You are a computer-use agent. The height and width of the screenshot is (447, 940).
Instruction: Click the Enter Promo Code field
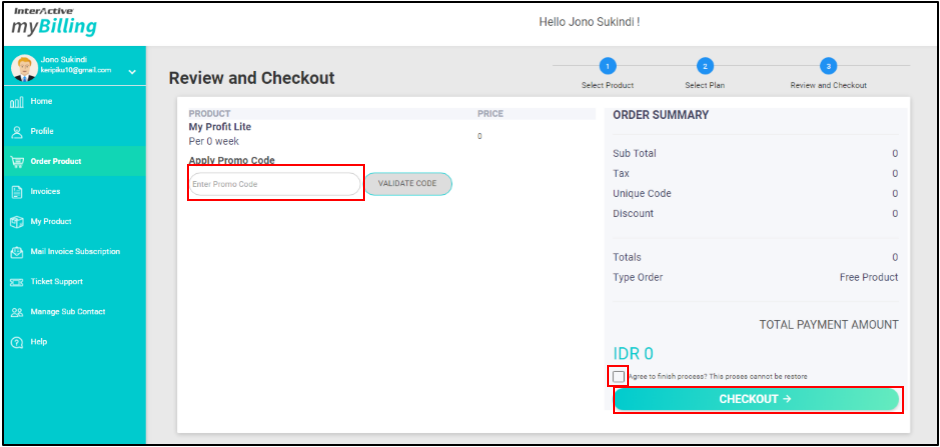[x=275, y=184]
